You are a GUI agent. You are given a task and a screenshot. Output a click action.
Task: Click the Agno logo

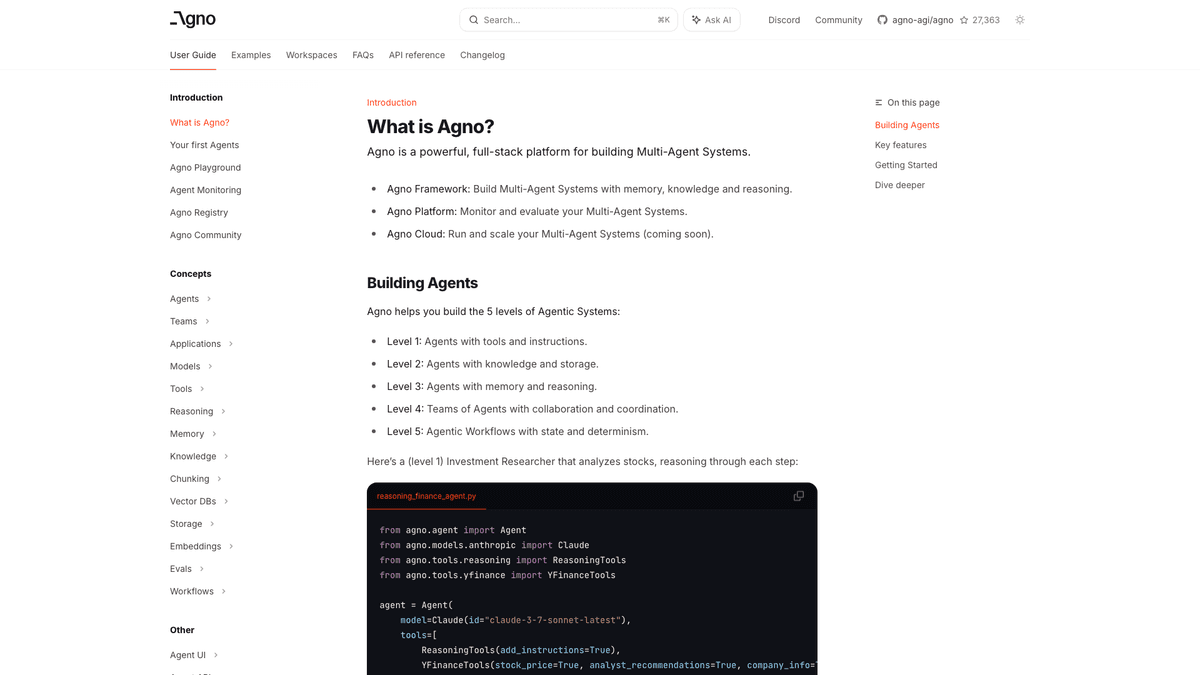pos(193,19)
